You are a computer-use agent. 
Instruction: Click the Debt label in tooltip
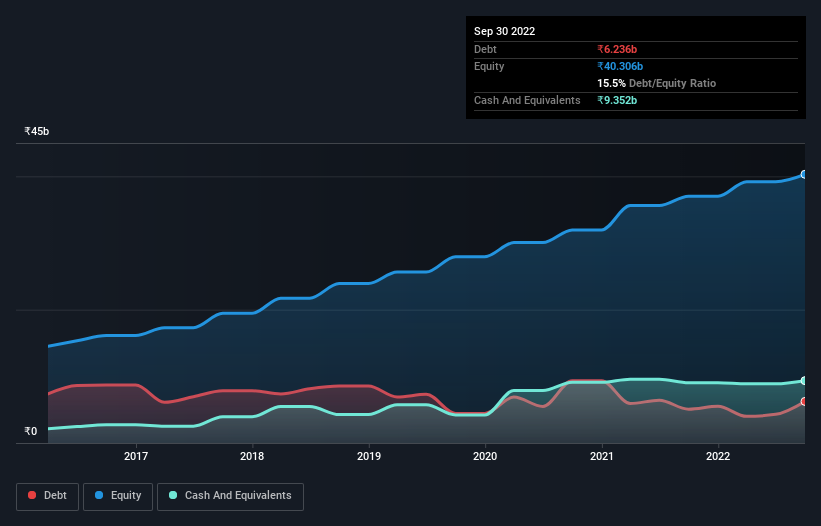coord(485,49)
